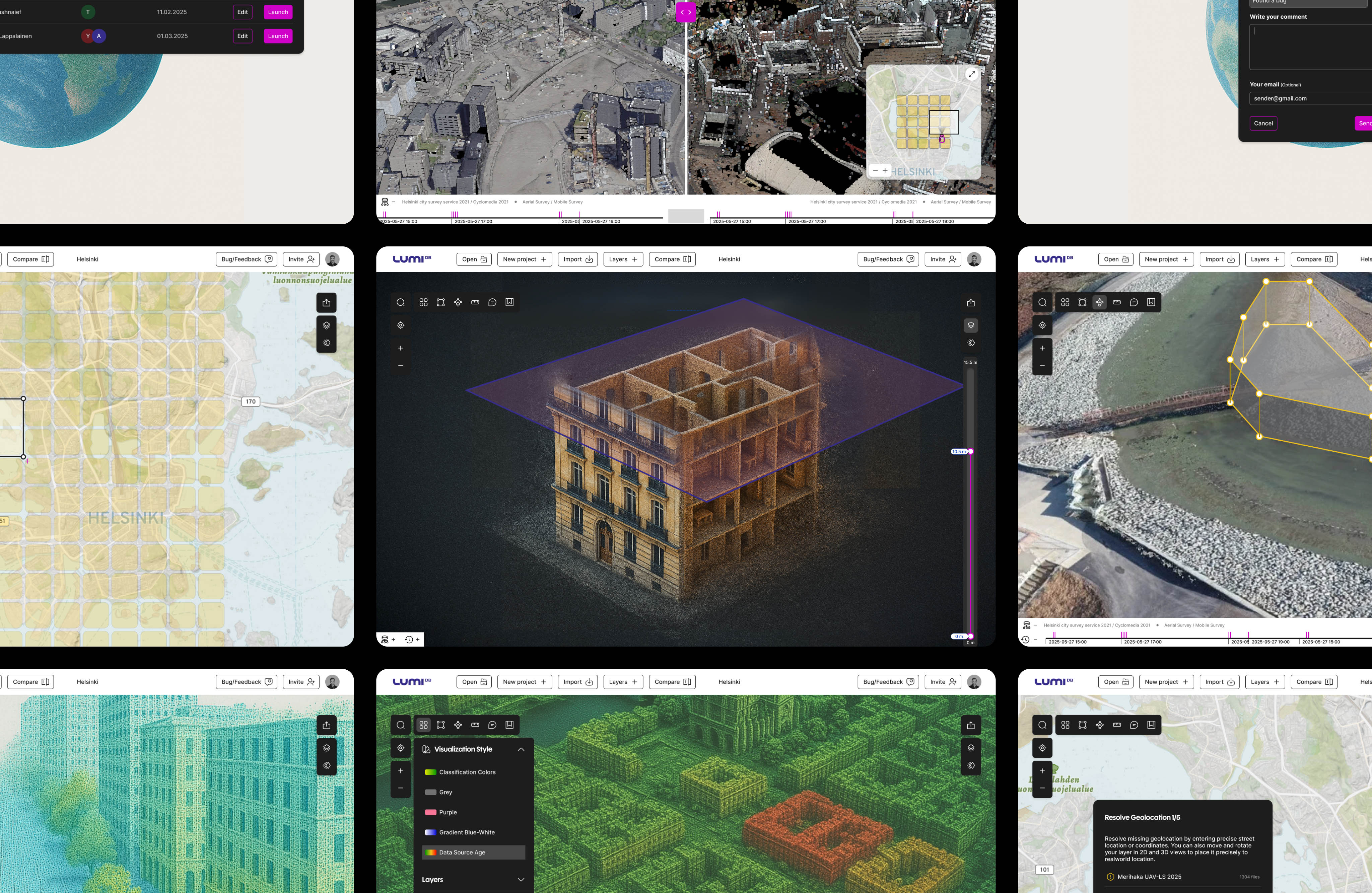Select the ruler measure tool in building cutaway view
This screenshot has height=893, width=1372.
(x=475, y=302)
